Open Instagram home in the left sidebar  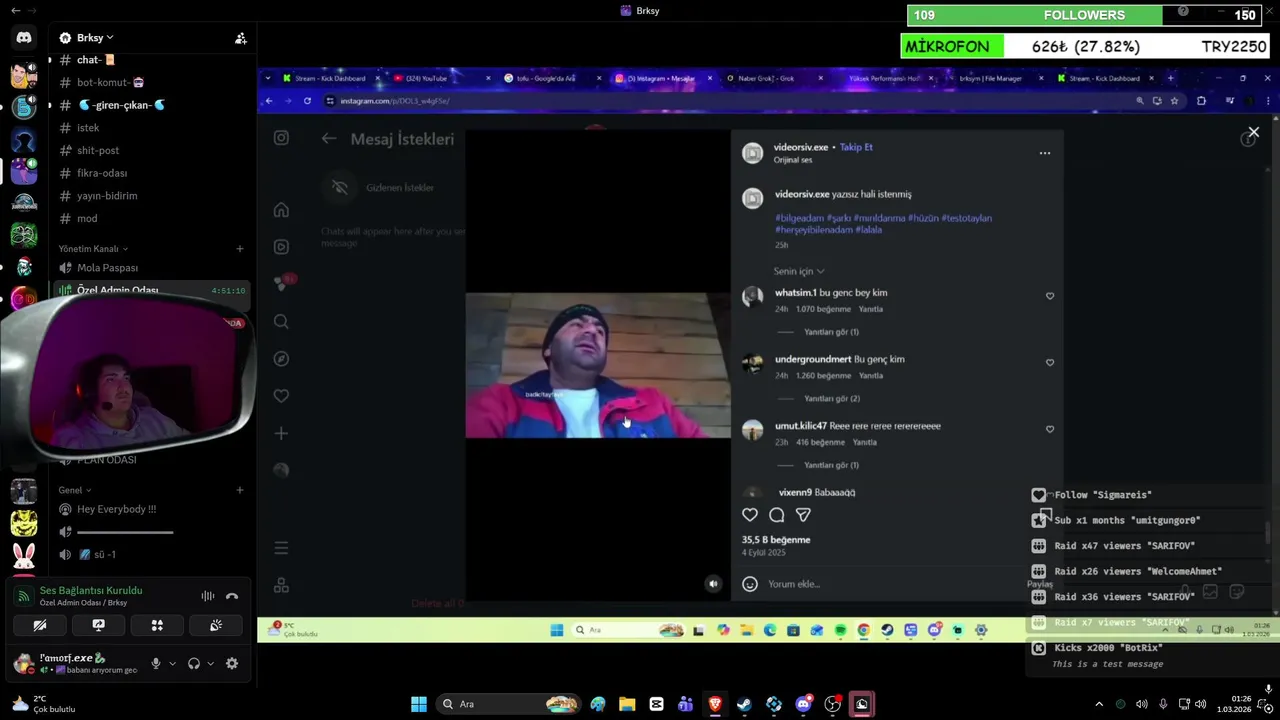coord(281,210)
